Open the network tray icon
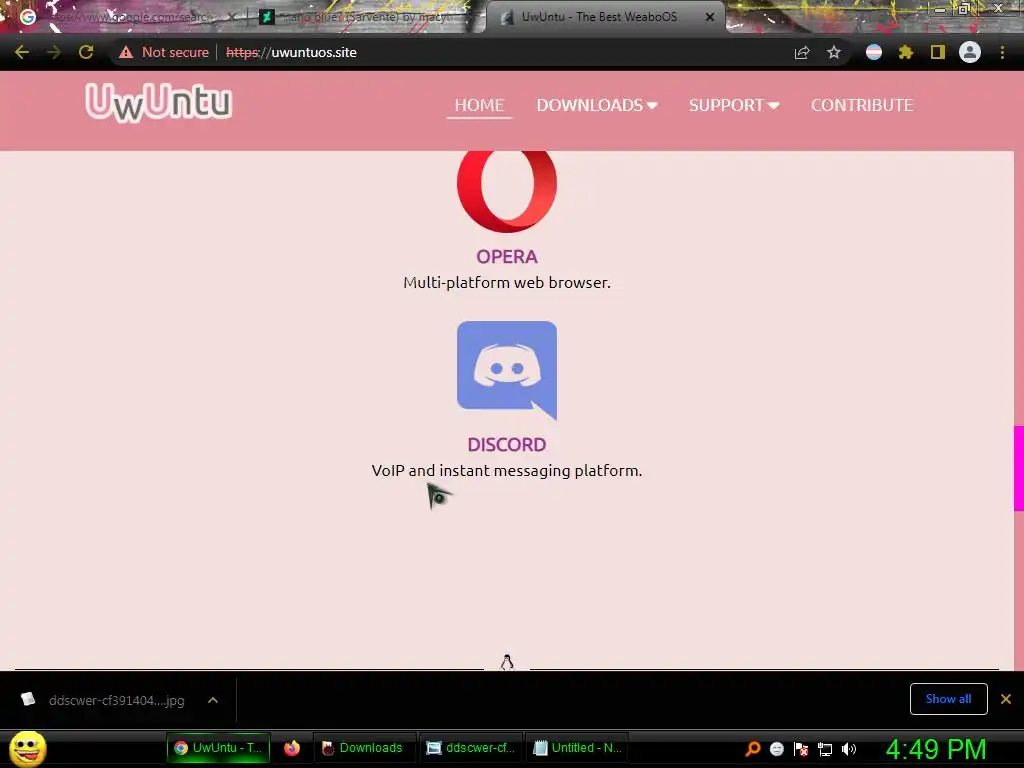The width and height of the screenshot is (1024, 768). coord(825,749)
